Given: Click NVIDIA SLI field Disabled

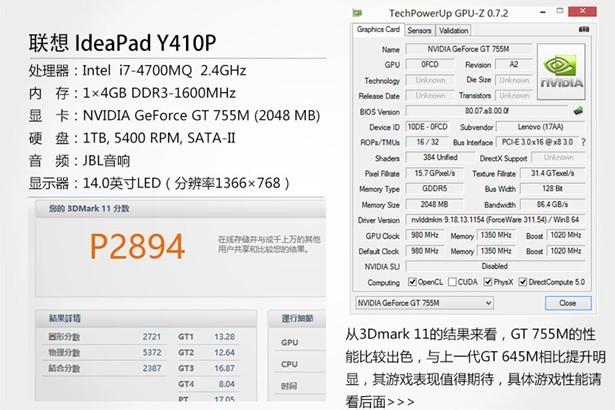Looking at the screenshot, I should (x=495, y=266).
